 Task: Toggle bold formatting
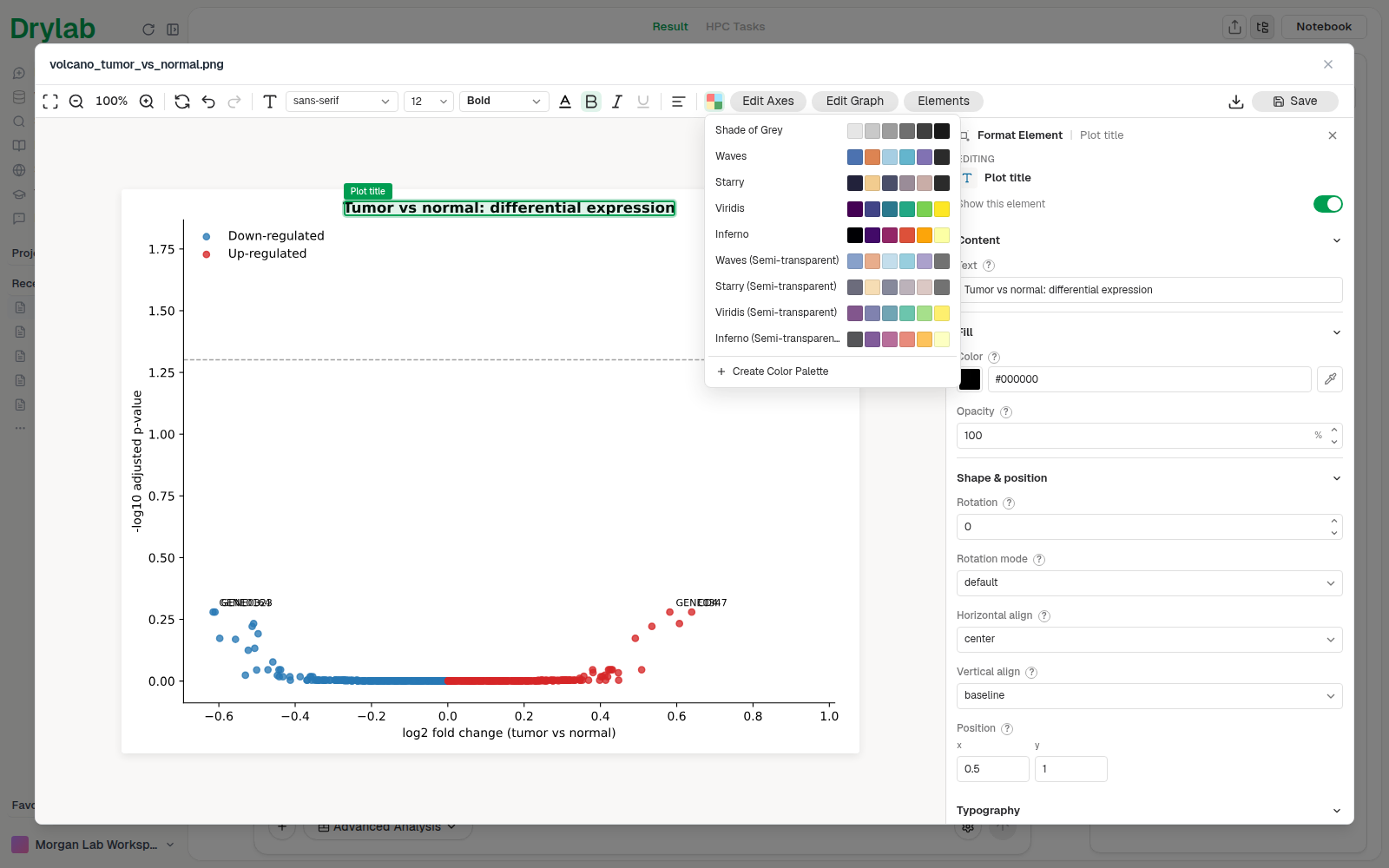pyautogui.click(x=591, y=102)
